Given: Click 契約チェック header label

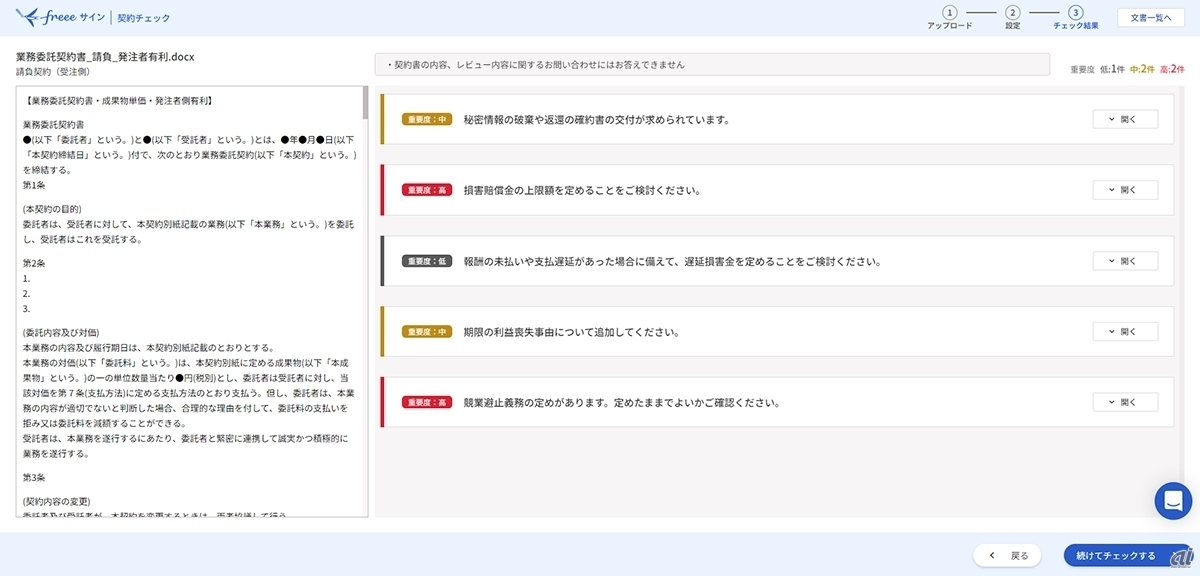Looking at the screenshot, I should pyautogui.click(x=144, y=18).
